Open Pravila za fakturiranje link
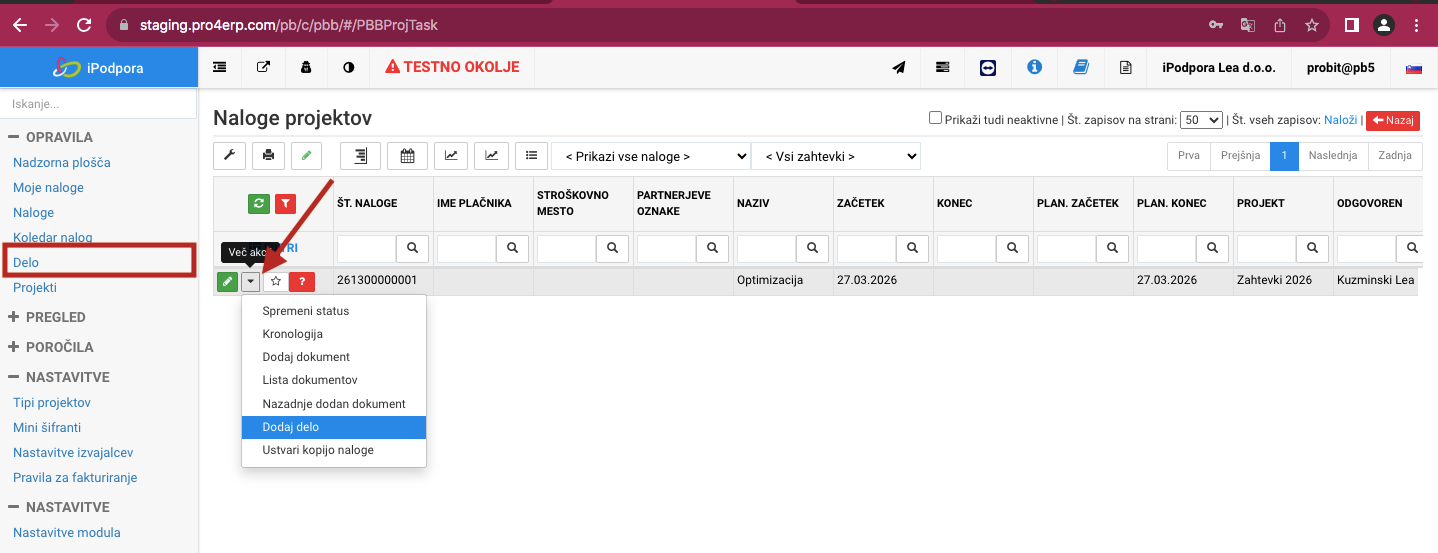This screenshot has width=1438, height=553. [x=75, y=477]
